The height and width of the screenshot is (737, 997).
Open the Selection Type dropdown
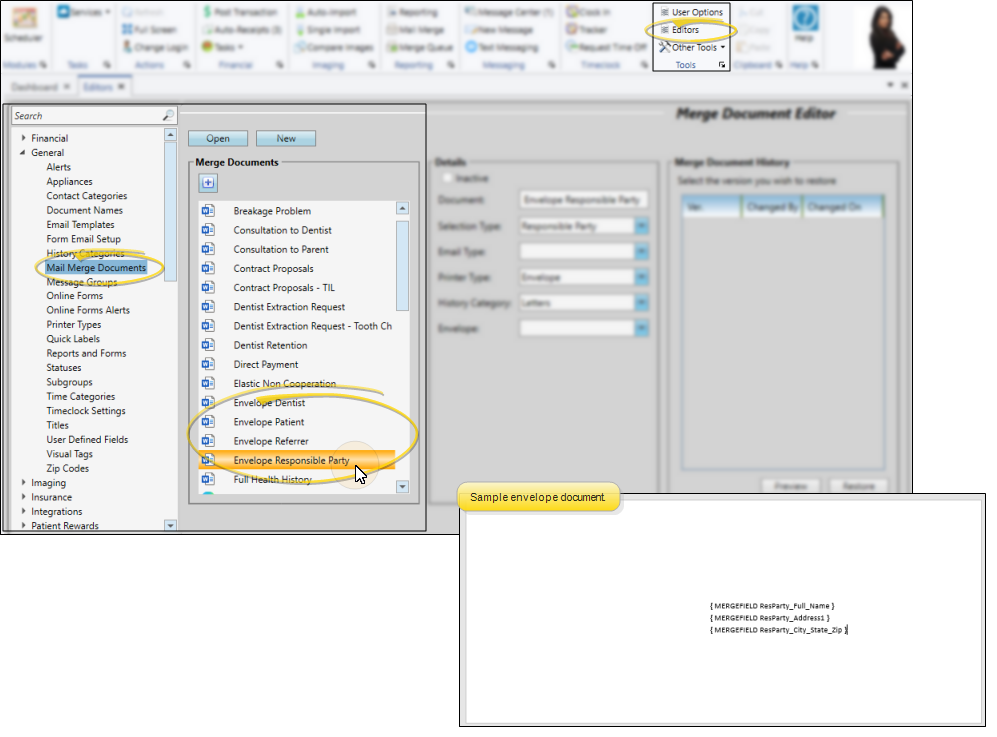(641, 227)
